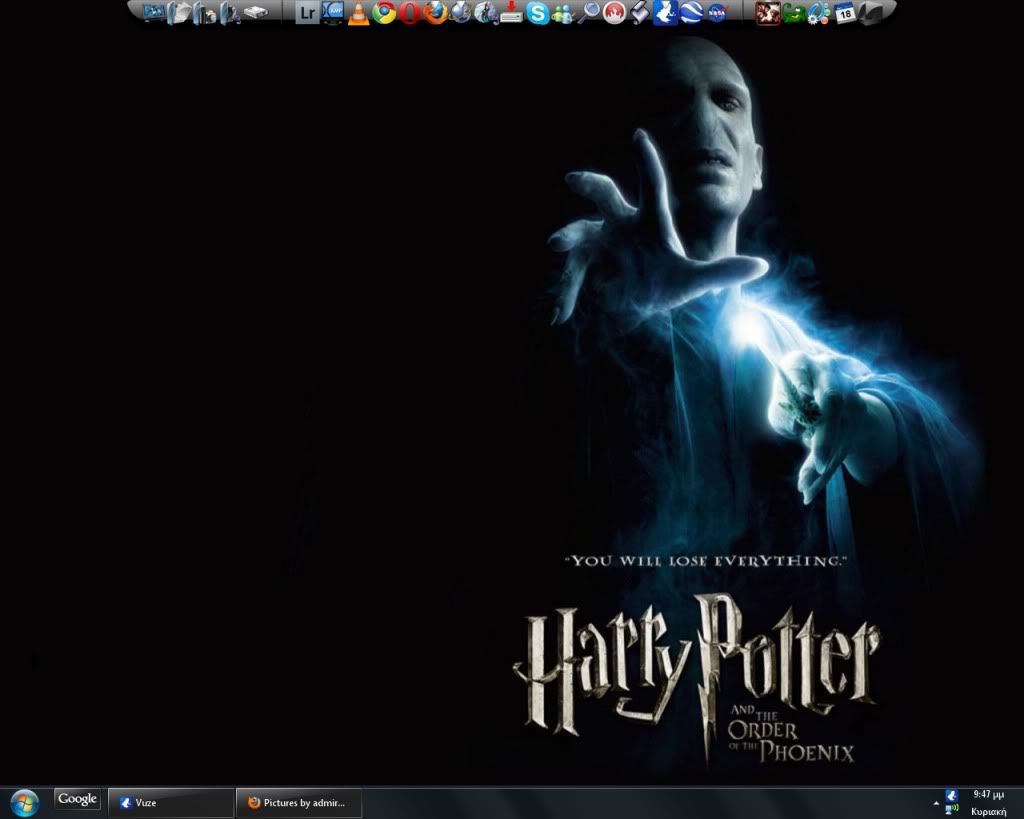The image size is (1024, 819).
Task: Open Firefox from the dock
Action: coord(435,12)
